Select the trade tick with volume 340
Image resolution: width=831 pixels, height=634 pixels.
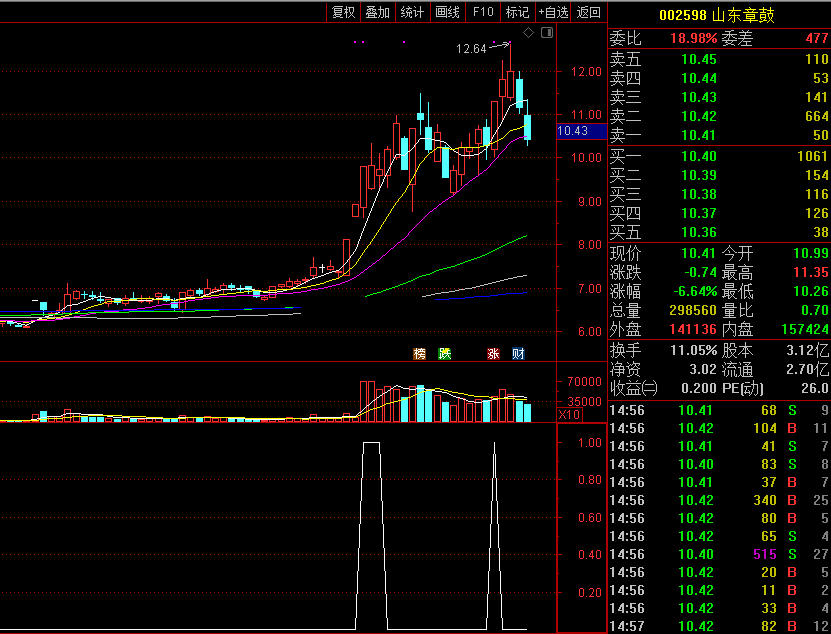pos(719,500)
